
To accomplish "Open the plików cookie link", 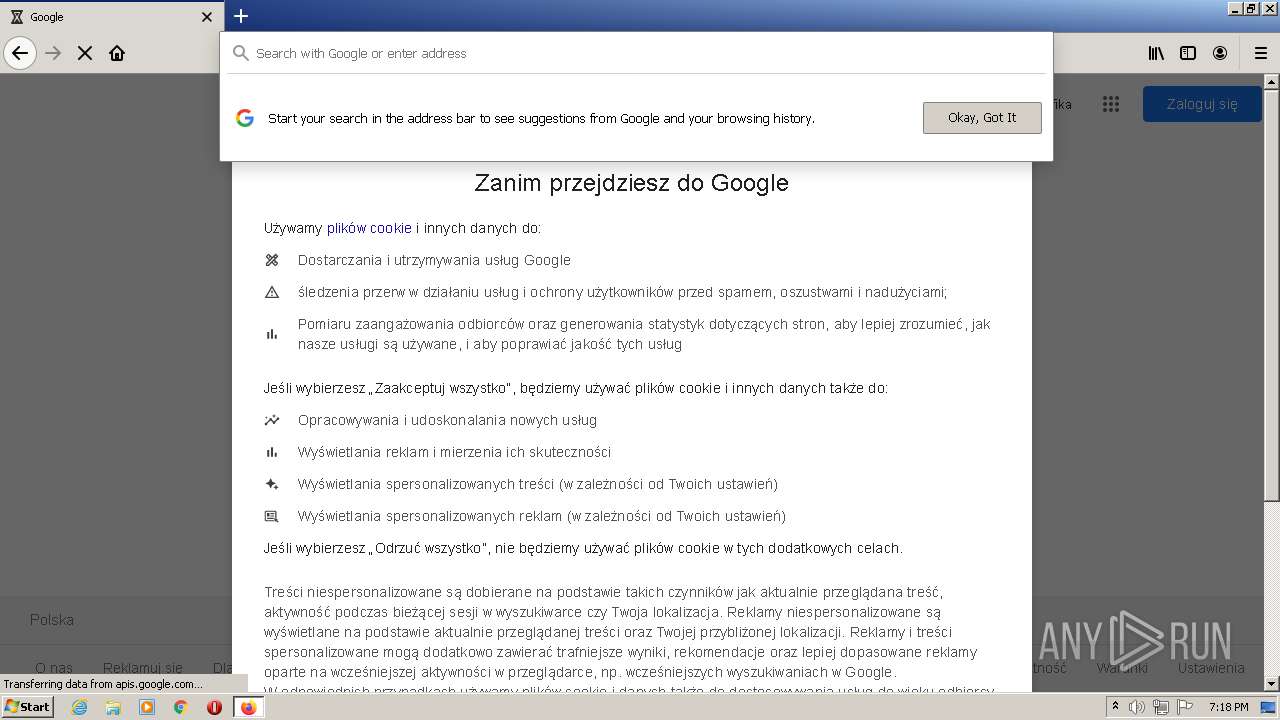I will click(x=369, y=228).
